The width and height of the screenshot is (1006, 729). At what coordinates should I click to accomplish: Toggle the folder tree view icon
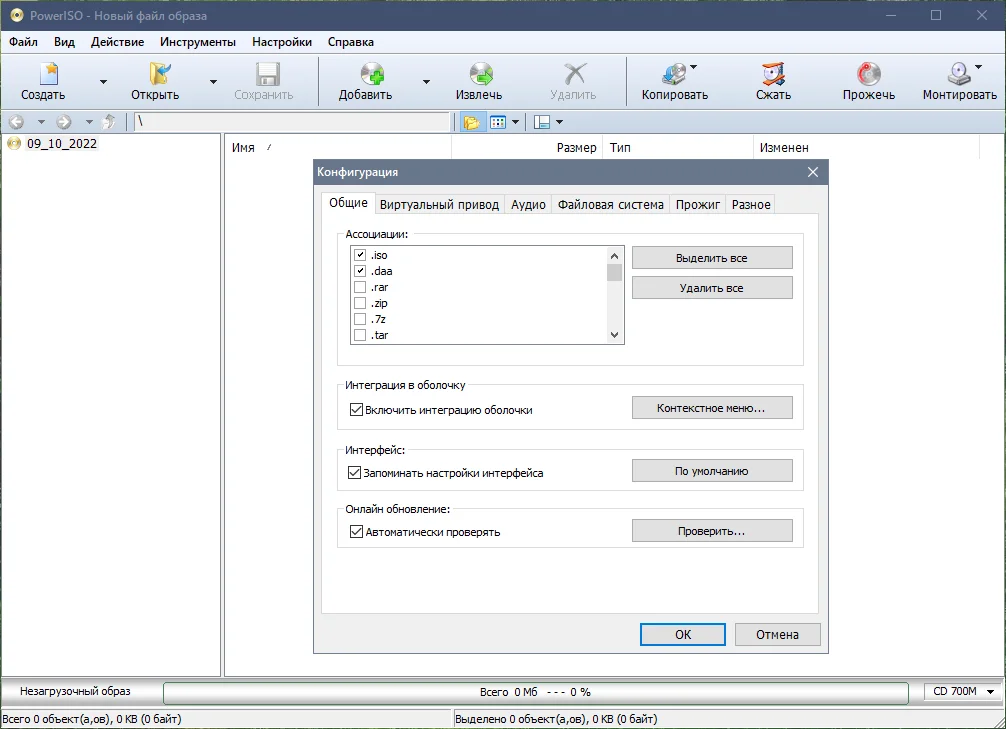(x=472, y=122)
